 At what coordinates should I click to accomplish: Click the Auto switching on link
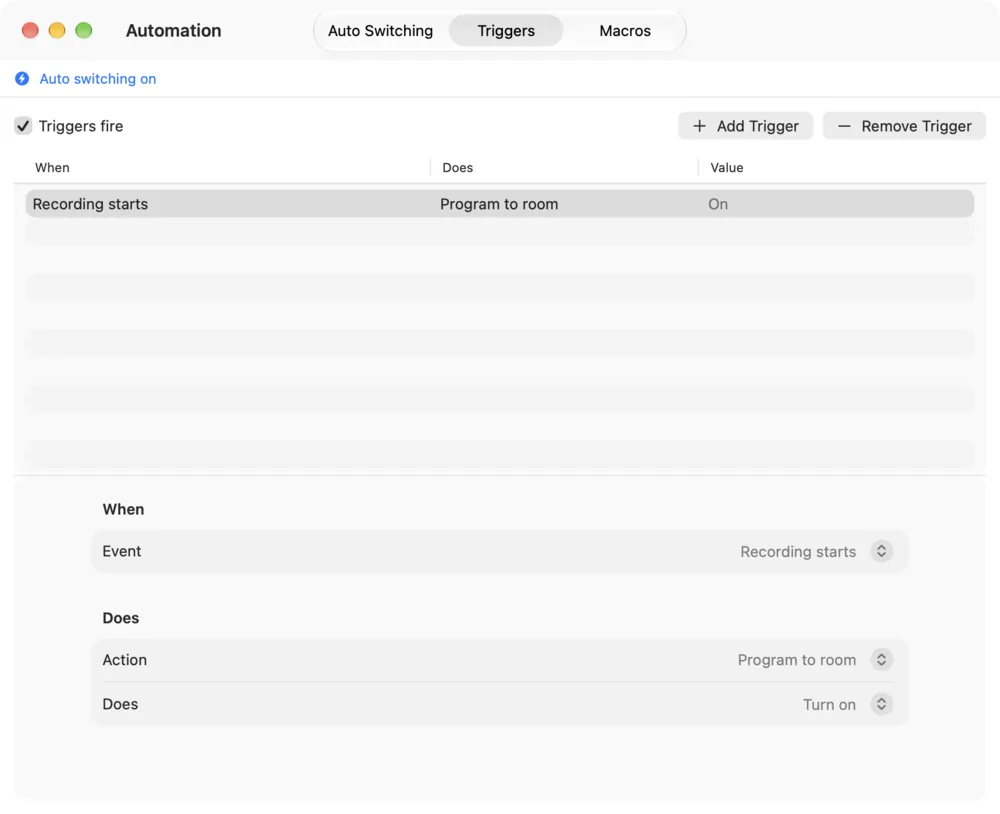coord(98,78)
